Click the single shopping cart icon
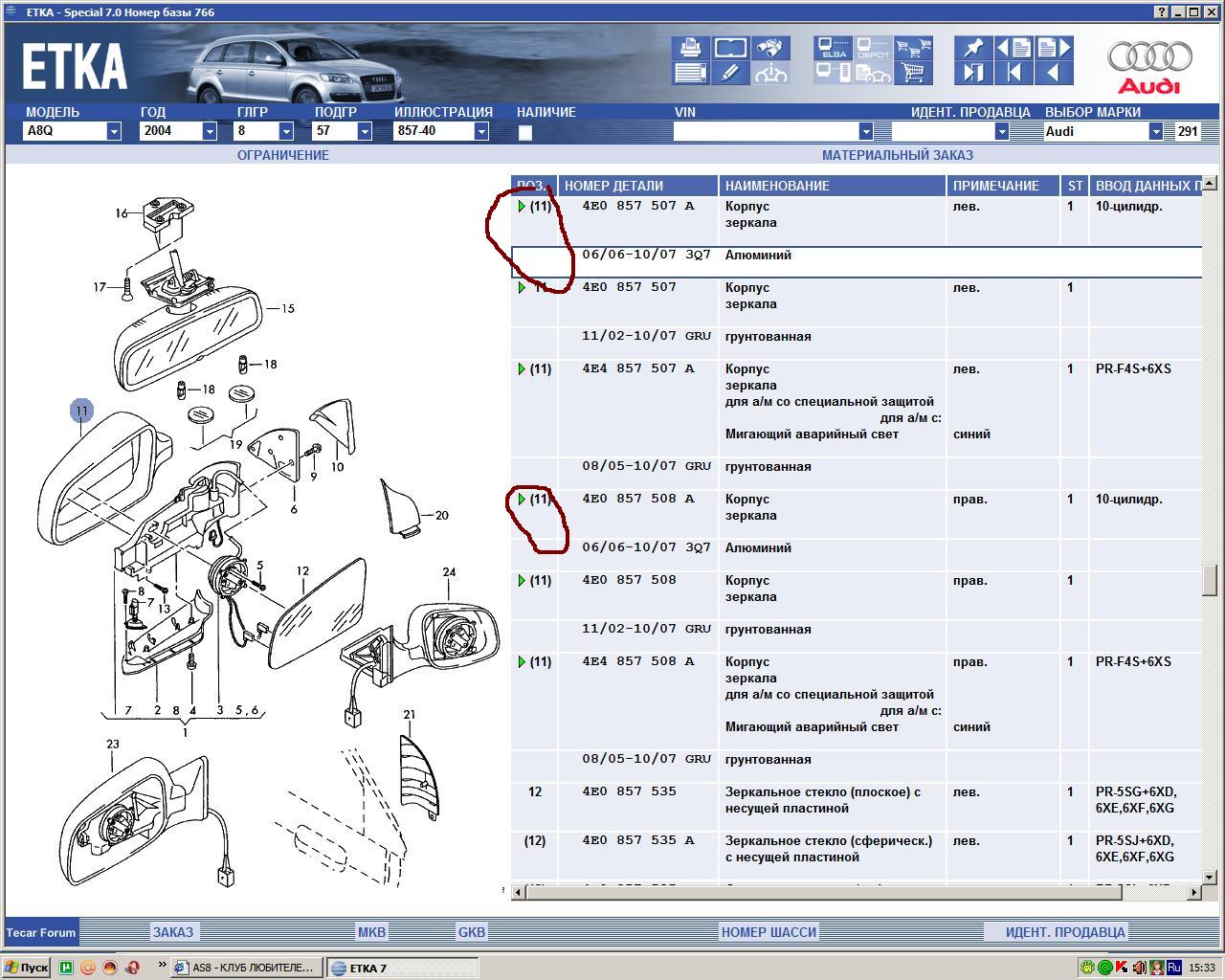Screen dimensions: 1225x980 click(x=914, y=73)
